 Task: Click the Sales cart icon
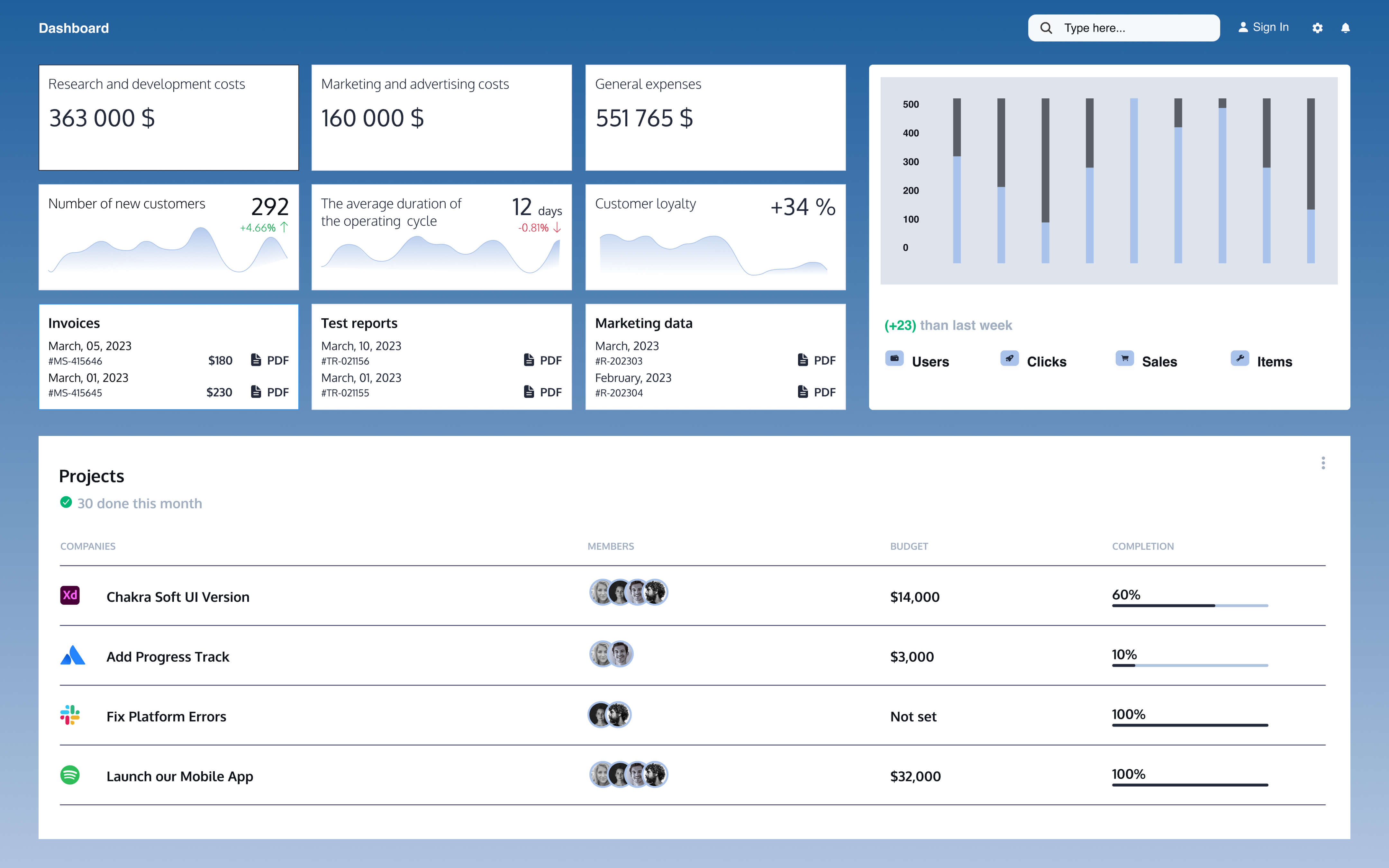coord(1124,358)
